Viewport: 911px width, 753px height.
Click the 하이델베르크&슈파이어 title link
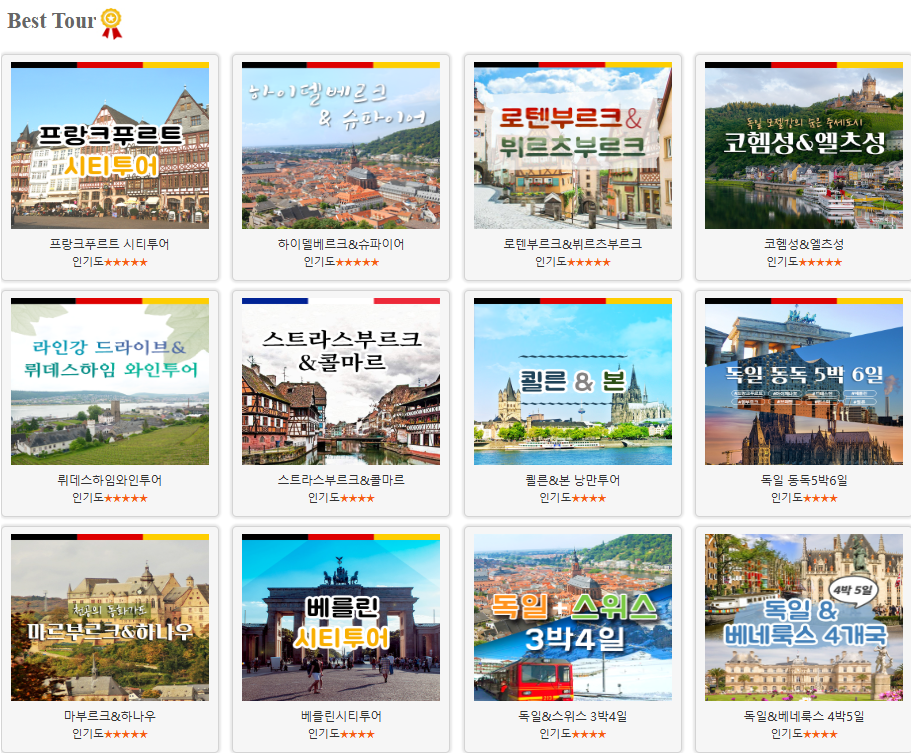(341, 244)
